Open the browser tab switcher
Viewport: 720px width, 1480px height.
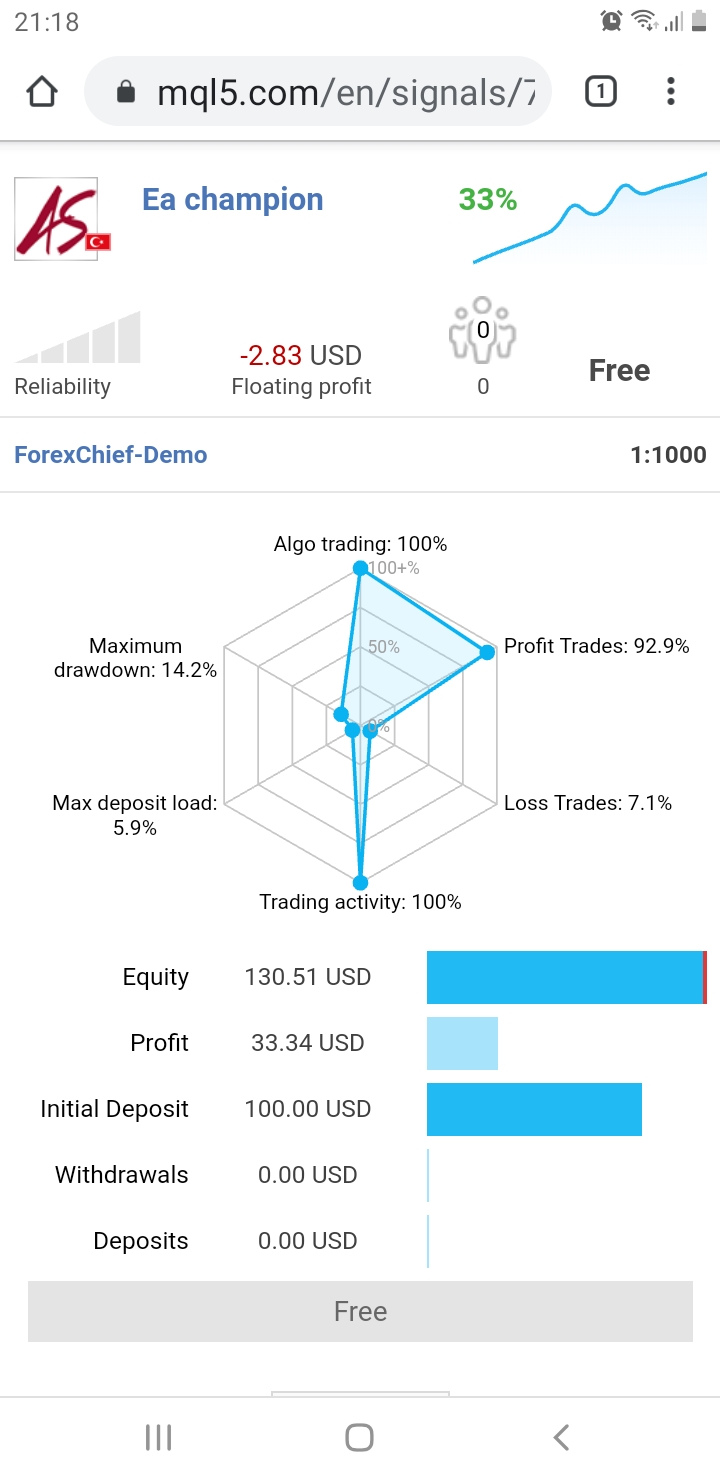(600, 92)
